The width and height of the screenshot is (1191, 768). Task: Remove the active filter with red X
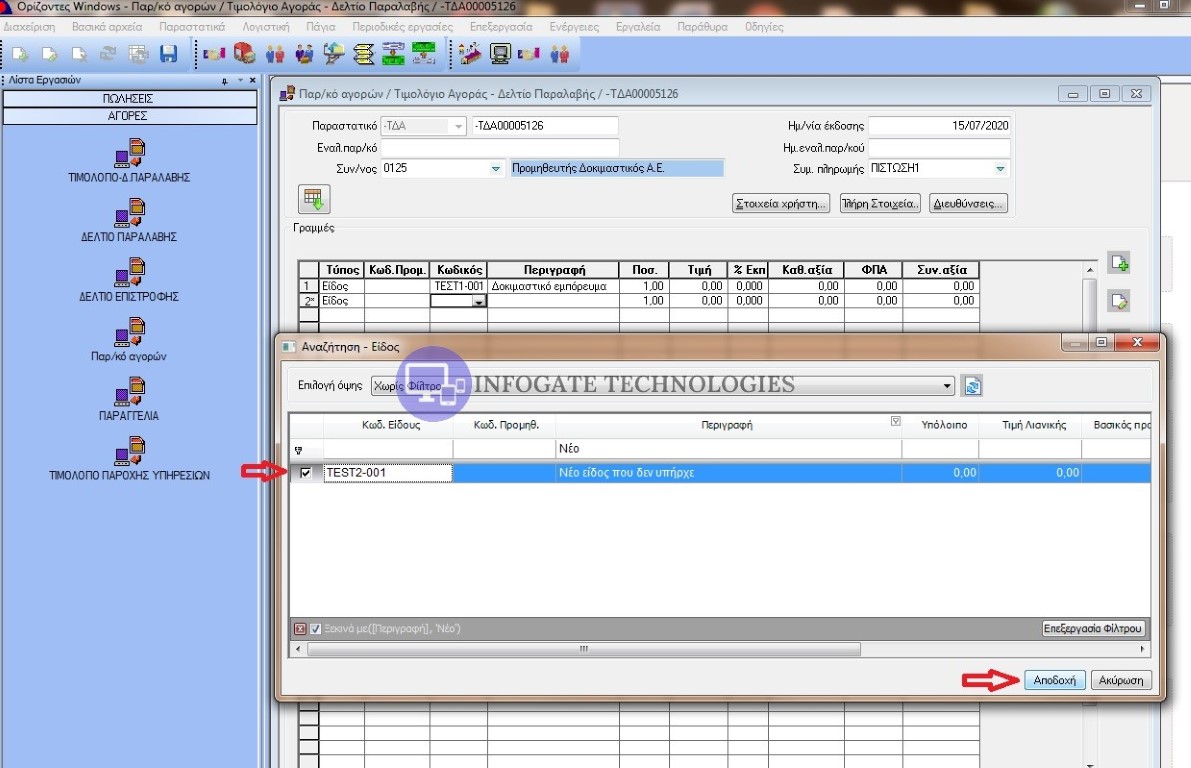pos(300,629)
